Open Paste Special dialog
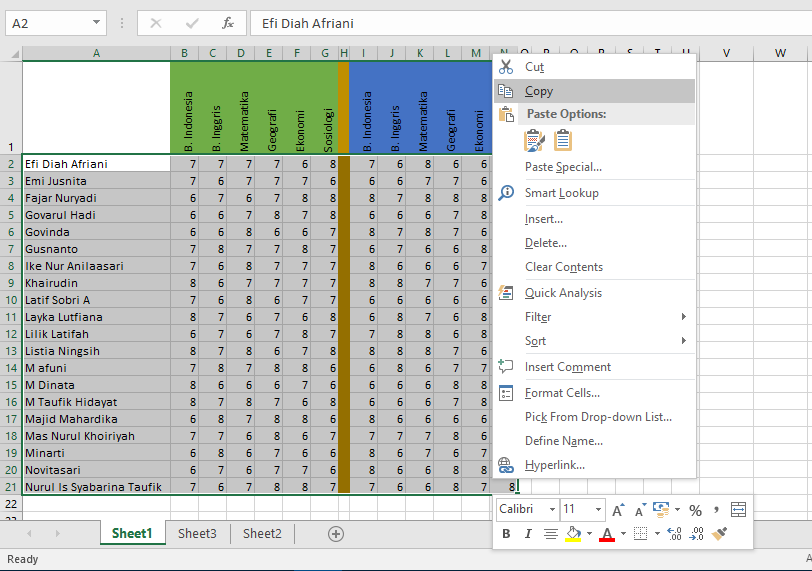Screen dimensions: 812x571 coord(594,167)
